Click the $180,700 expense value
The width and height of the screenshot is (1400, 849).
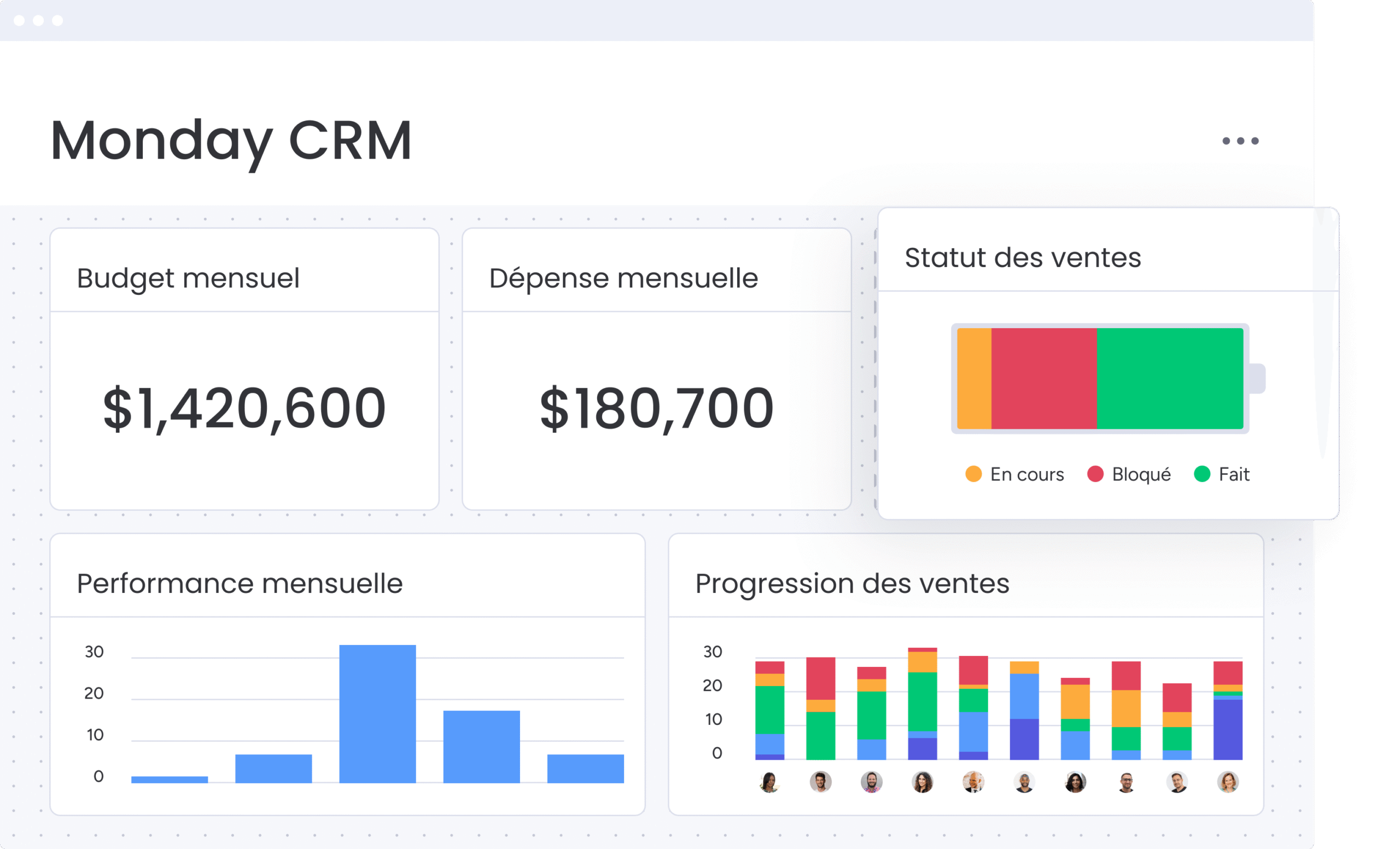click(x=657, y=408)
